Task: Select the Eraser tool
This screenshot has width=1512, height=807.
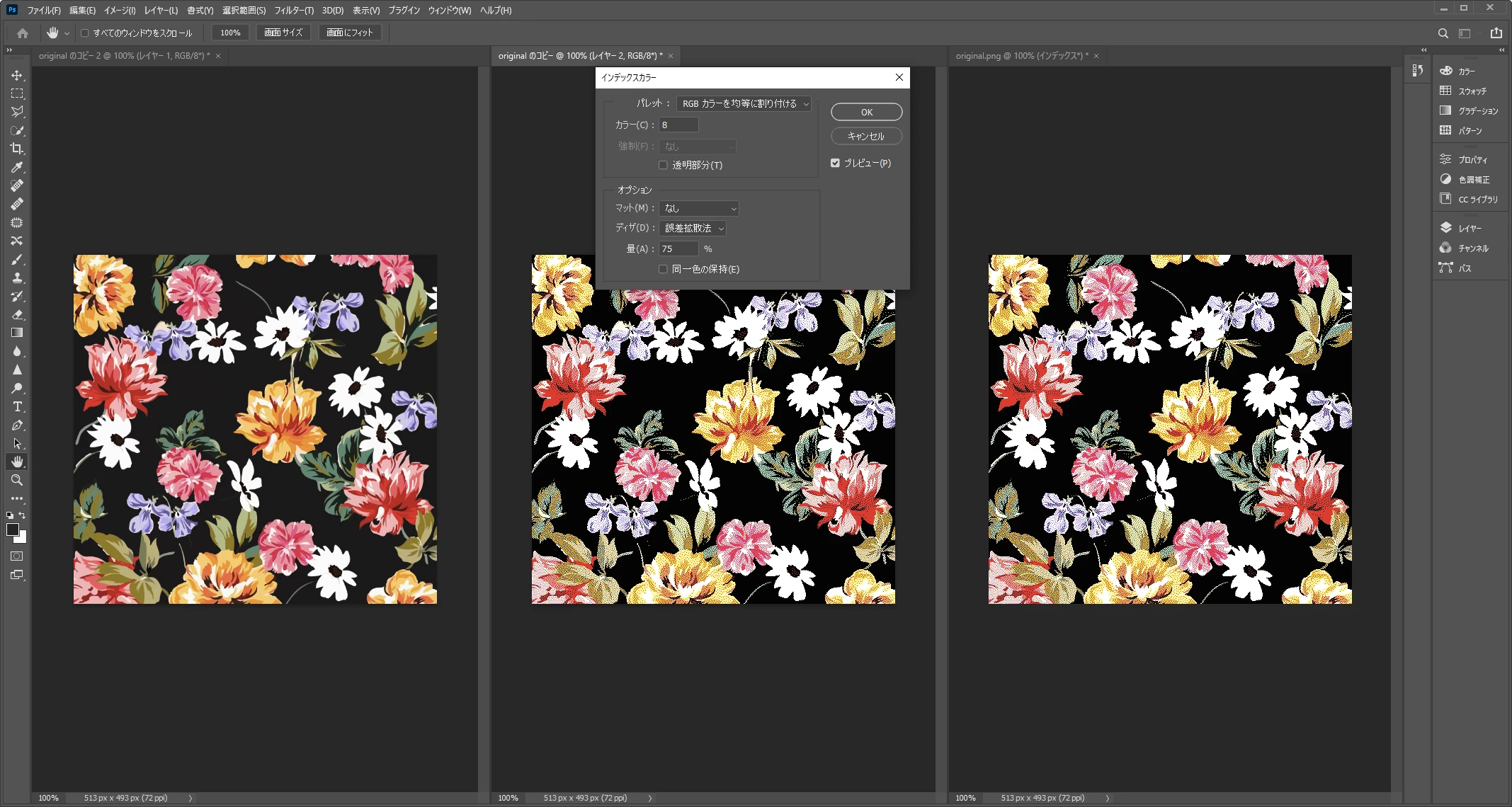Action: pyautogui.click(x=17, y=314)
